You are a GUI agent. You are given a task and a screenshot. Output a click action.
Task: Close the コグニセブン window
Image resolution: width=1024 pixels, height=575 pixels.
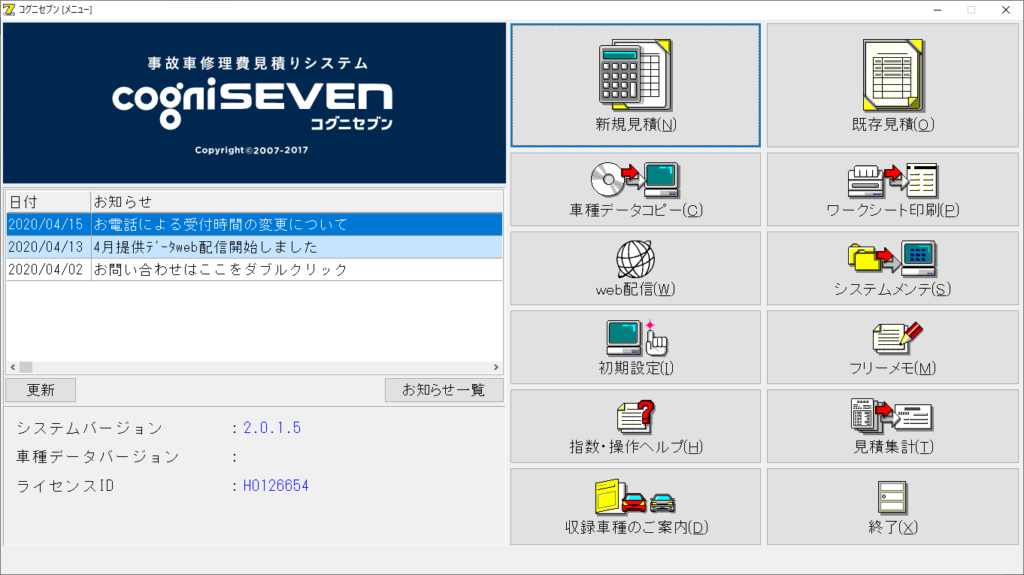[x=1006, y=10]
